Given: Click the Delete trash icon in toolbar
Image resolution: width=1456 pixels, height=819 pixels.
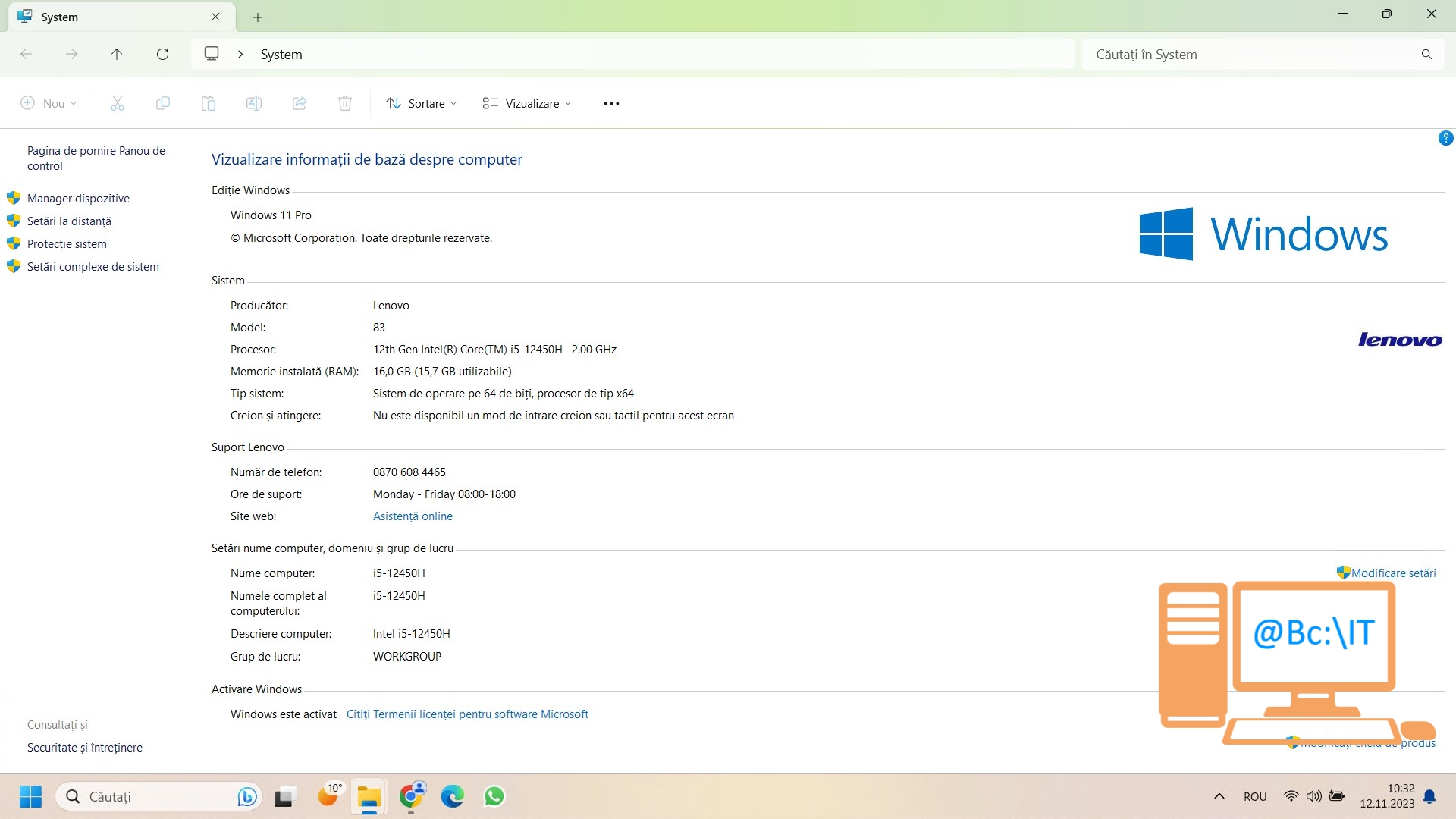Looking at the screenshot, I should (345, 103).
